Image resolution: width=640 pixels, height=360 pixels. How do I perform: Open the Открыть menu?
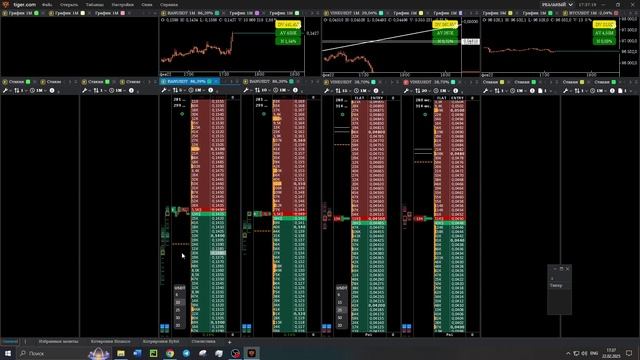point(69,4)
